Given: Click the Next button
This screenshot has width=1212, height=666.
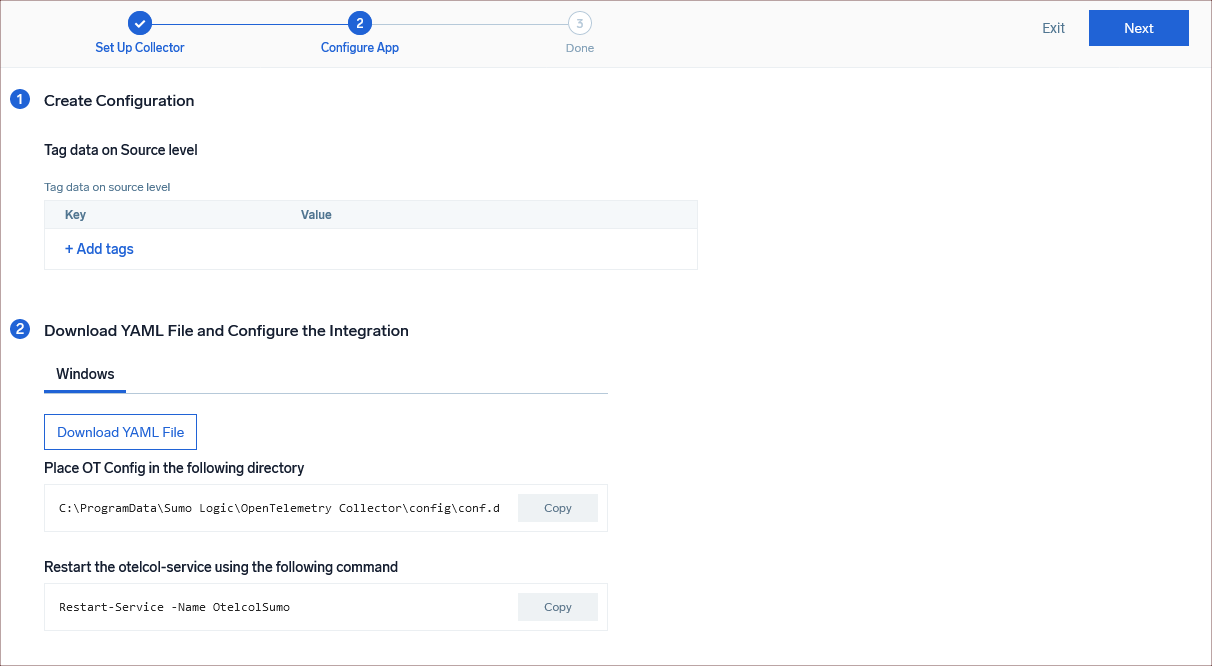Looking at the screenshot, I should [x=1138, y=27].
